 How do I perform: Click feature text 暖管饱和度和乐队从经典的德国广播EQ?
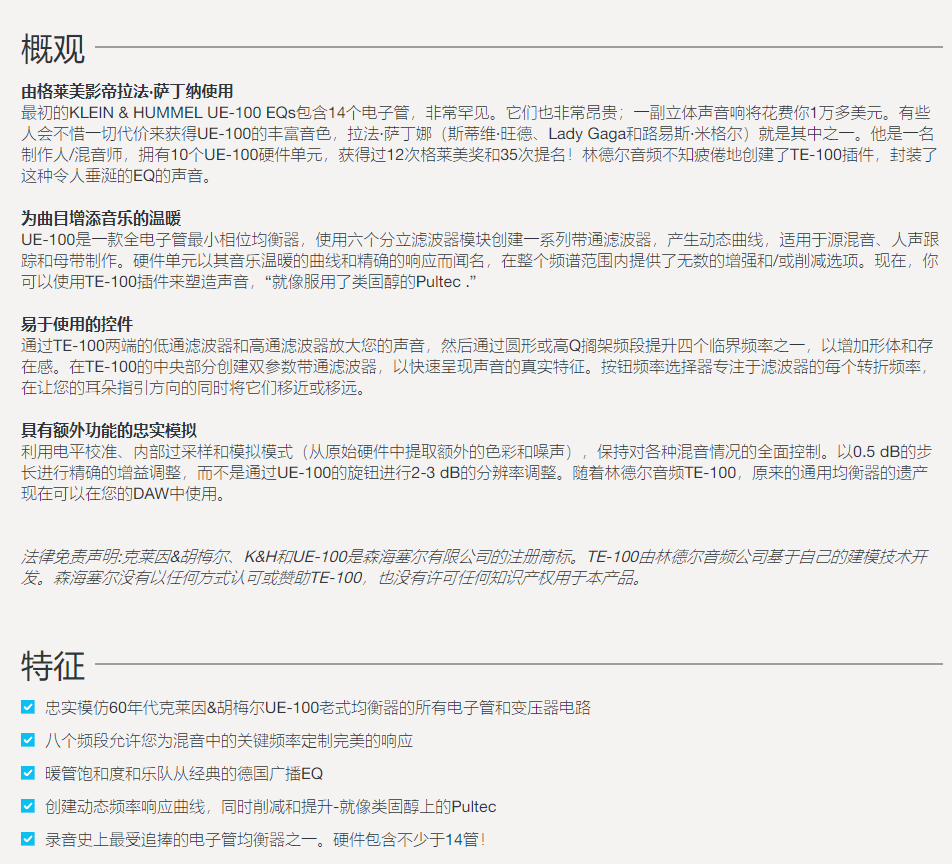coord(184,774)
